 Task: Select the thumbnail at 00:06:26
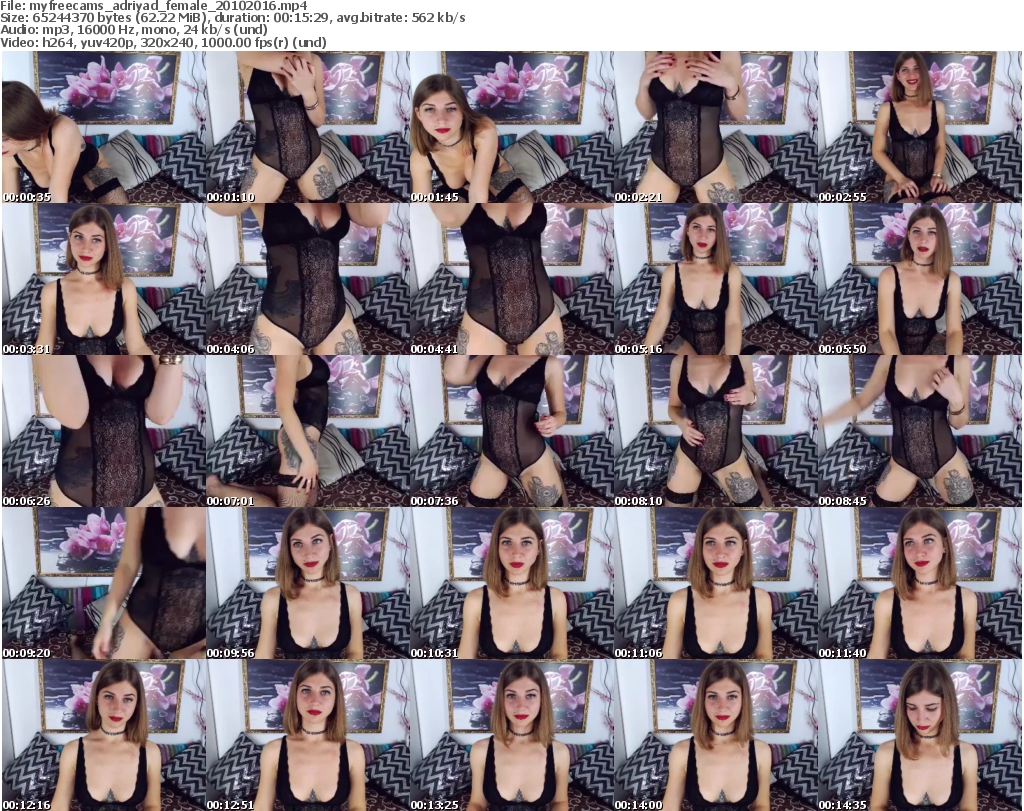click(103, 431)
